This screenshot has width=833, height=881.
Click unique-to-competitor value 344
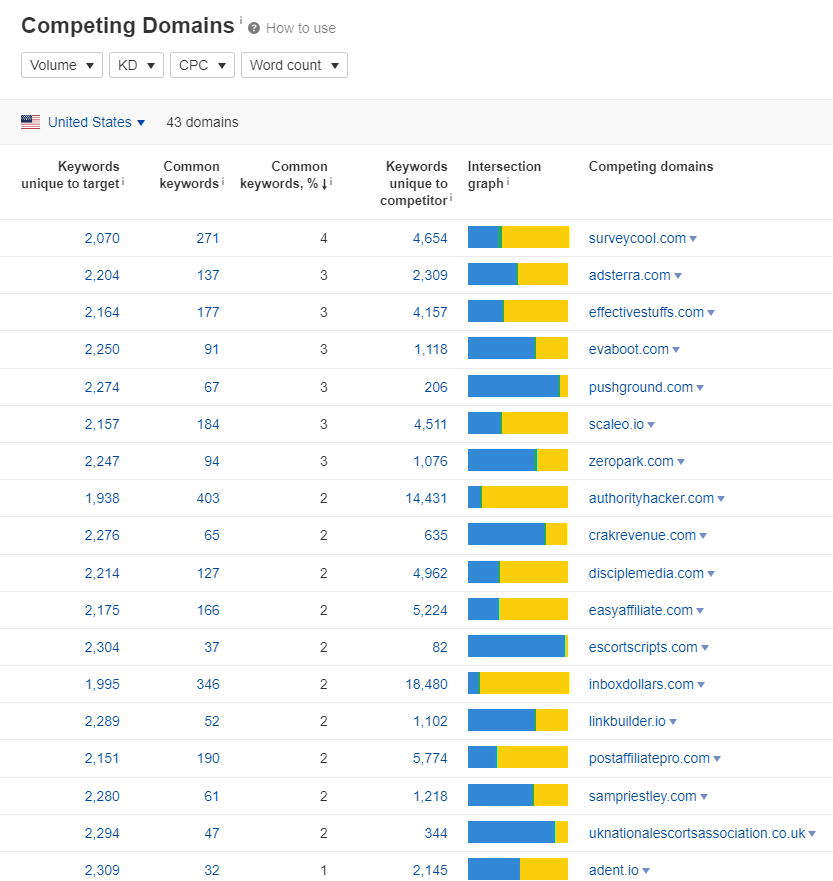436,833
